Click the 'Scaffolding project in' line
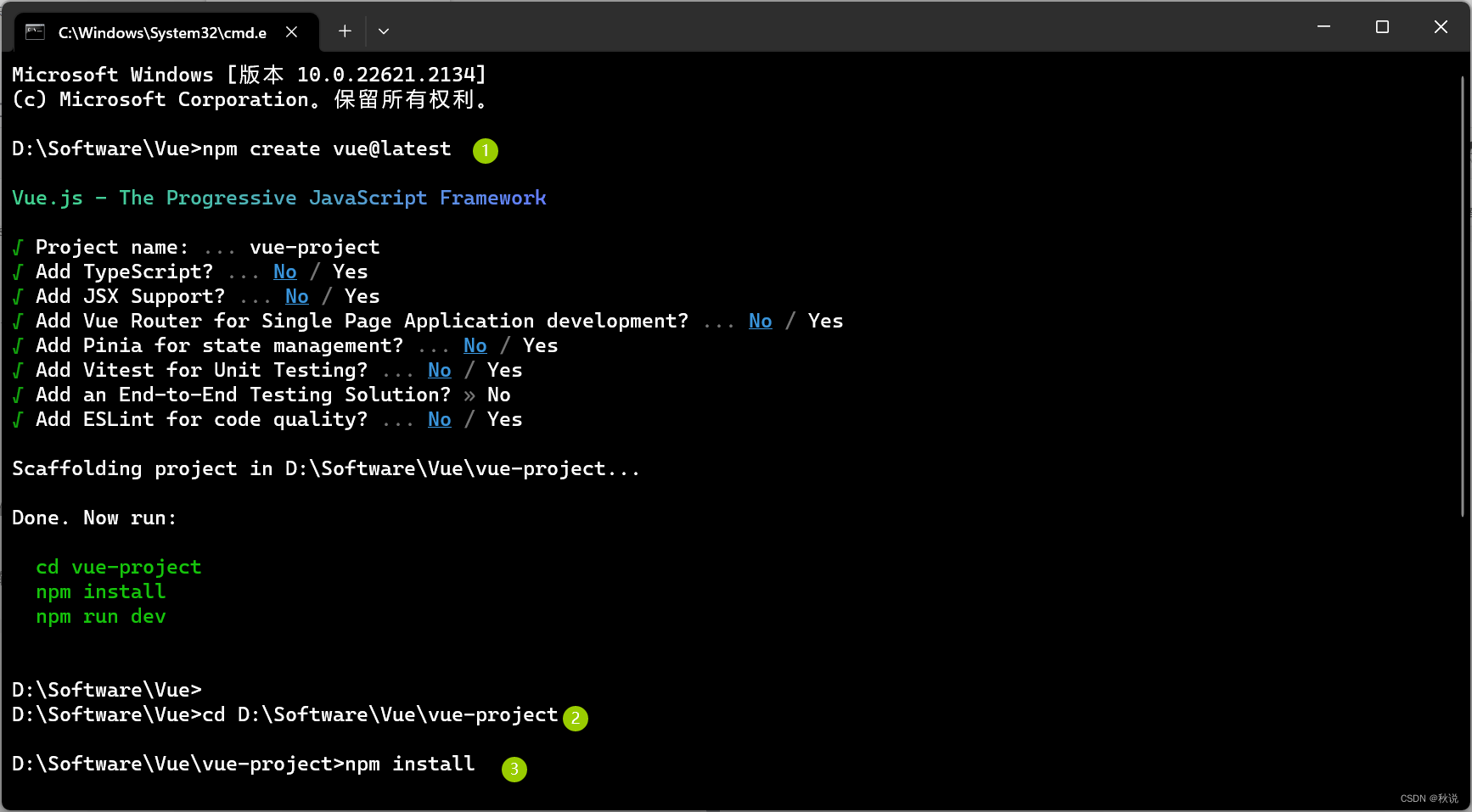The image size is (1472, 812). [x=326, y=469]
